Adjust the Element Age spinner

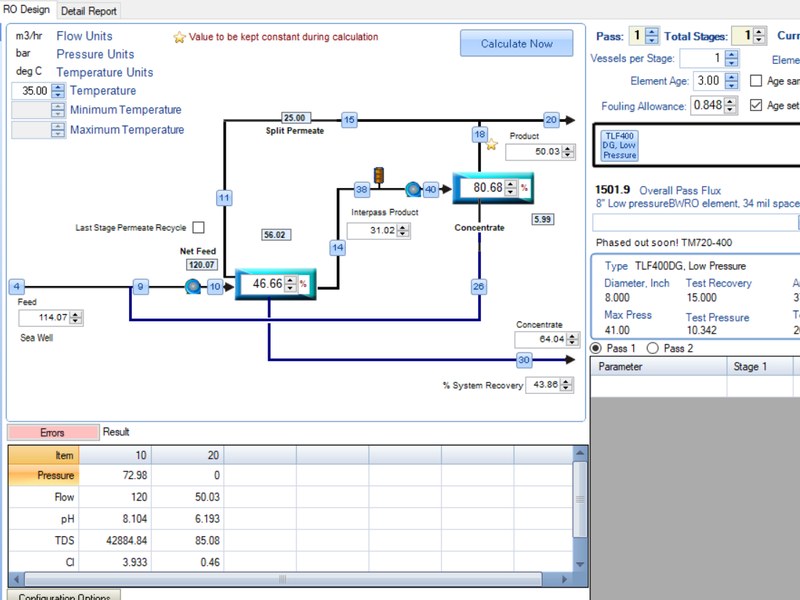(x=731, y=81)
